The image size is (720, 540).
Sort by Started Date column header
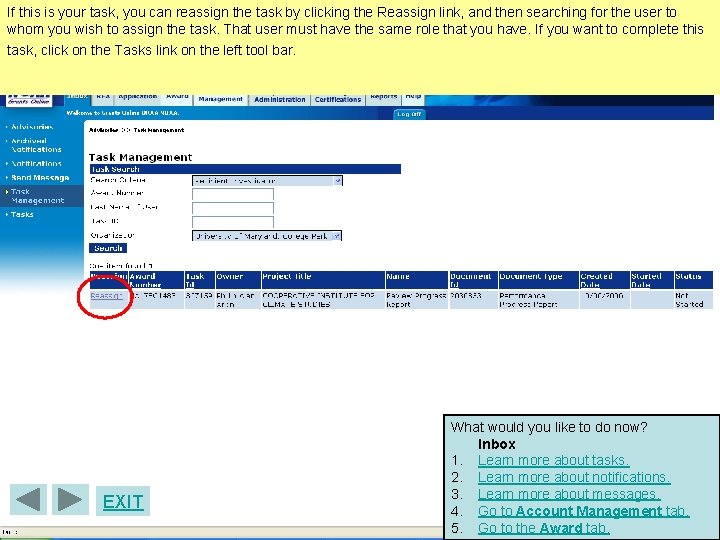click(x=652, y=280)
